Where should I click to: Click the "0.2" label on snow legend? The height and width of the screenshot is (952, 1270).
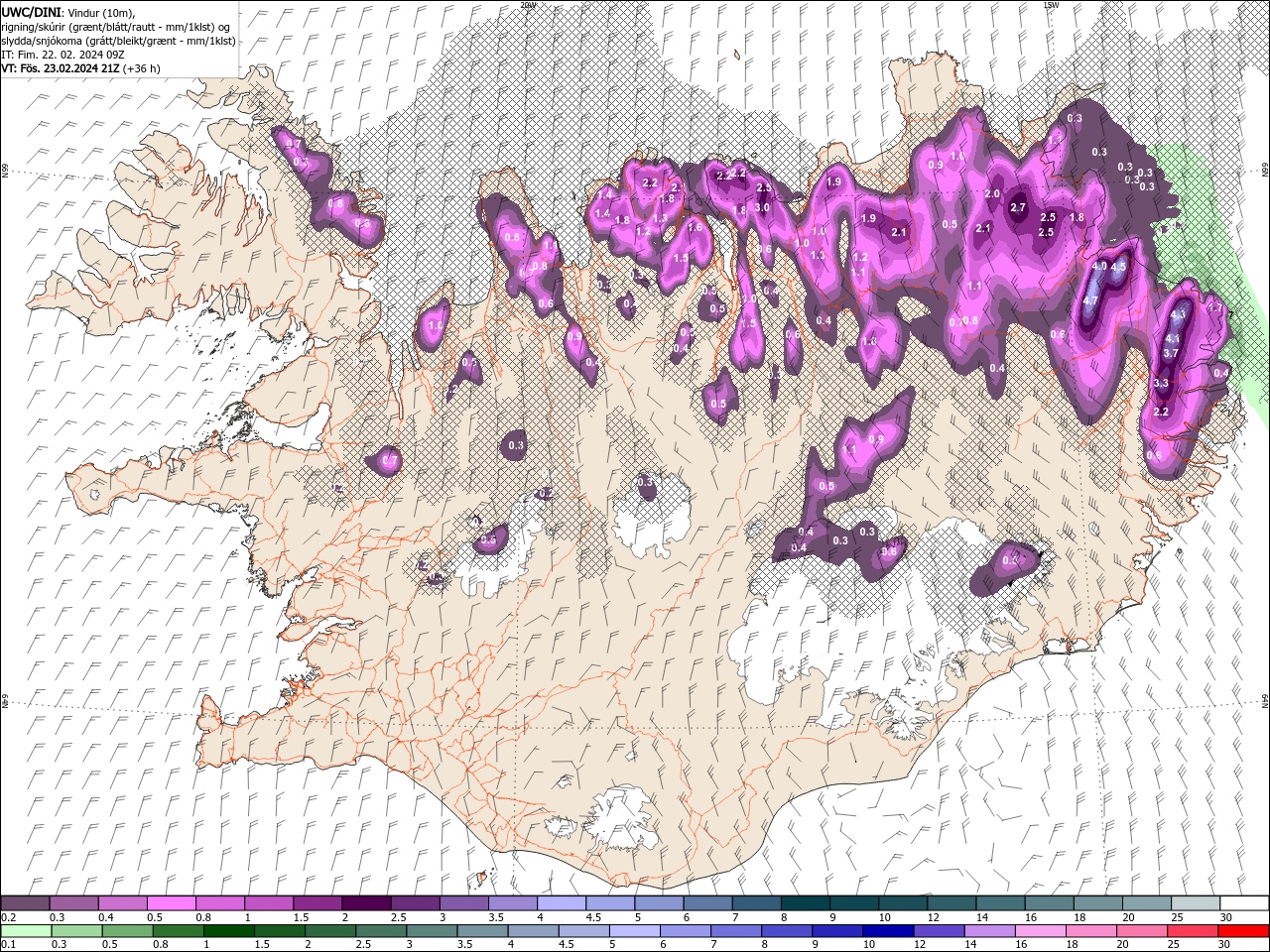point(8,917)
